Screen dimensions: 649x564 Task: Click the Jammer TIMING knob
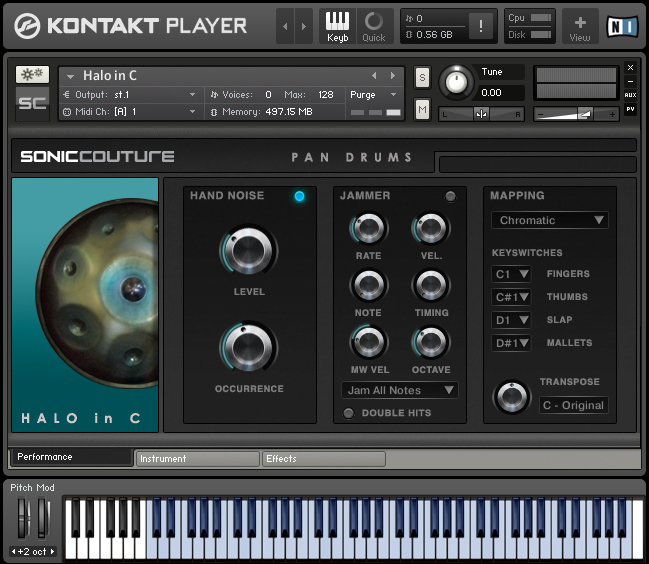pyautogui.click(x=431, y=285)
